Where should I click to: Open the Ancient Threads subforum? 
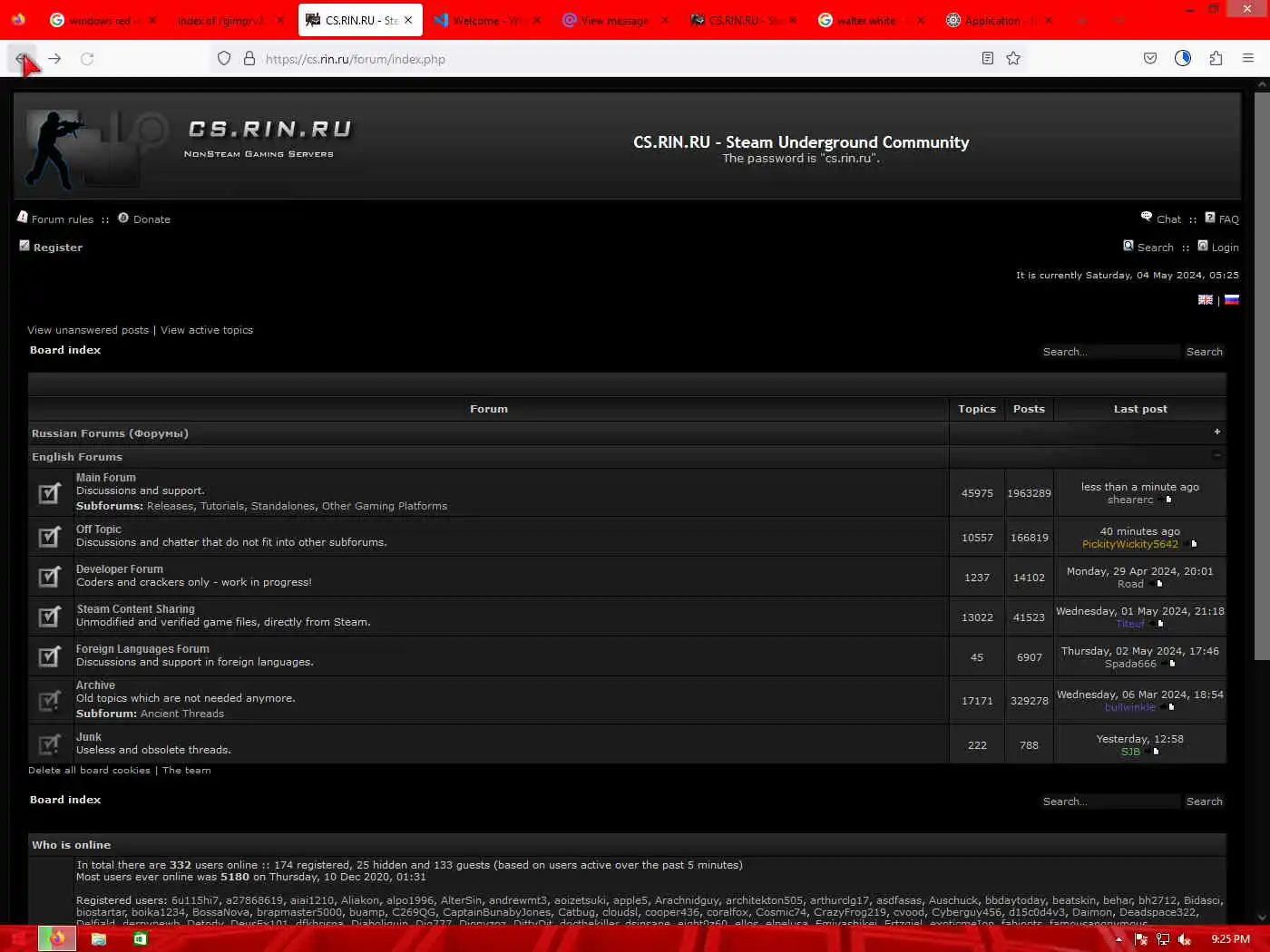[x=182, y=714]
